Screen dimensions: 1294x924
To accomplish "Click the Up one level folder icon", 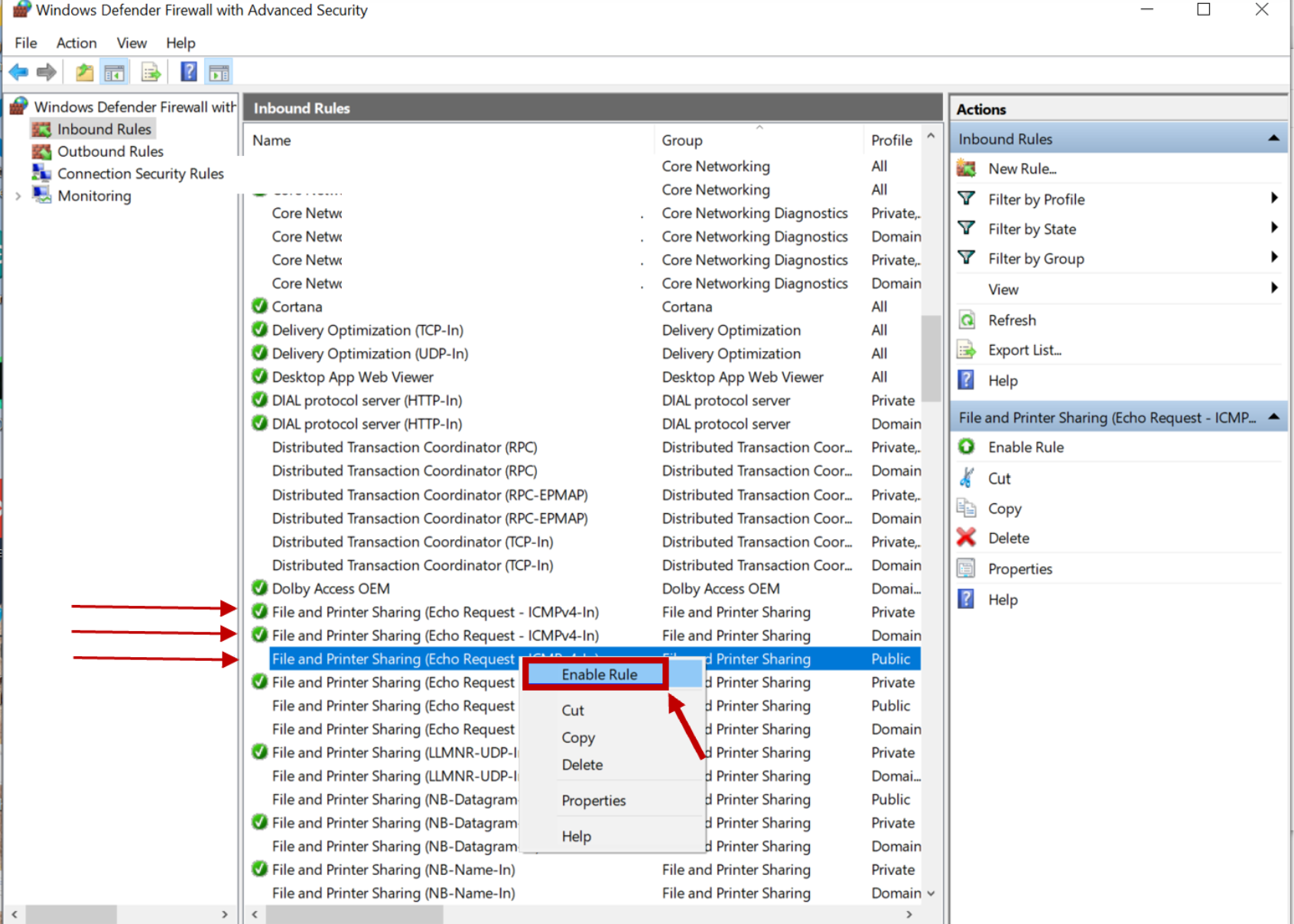I will click(84, 73).
